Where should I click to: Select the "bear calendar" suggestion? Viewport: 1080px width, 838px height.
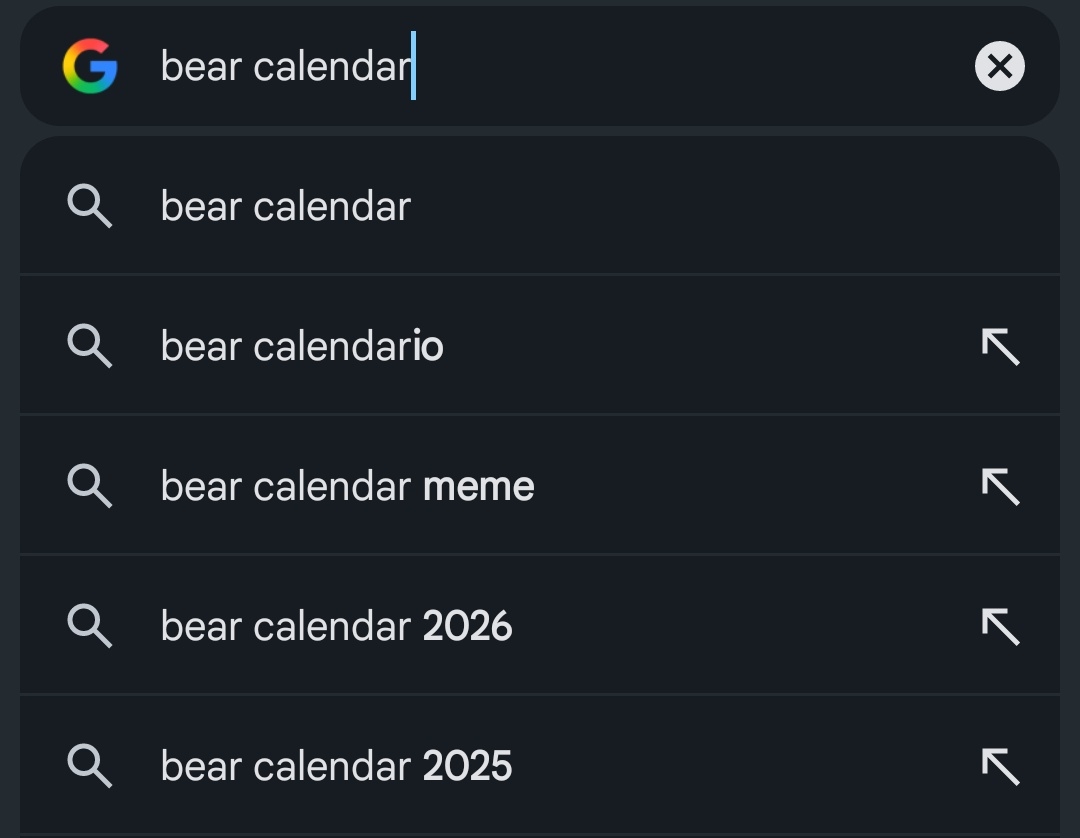(286, 207)
